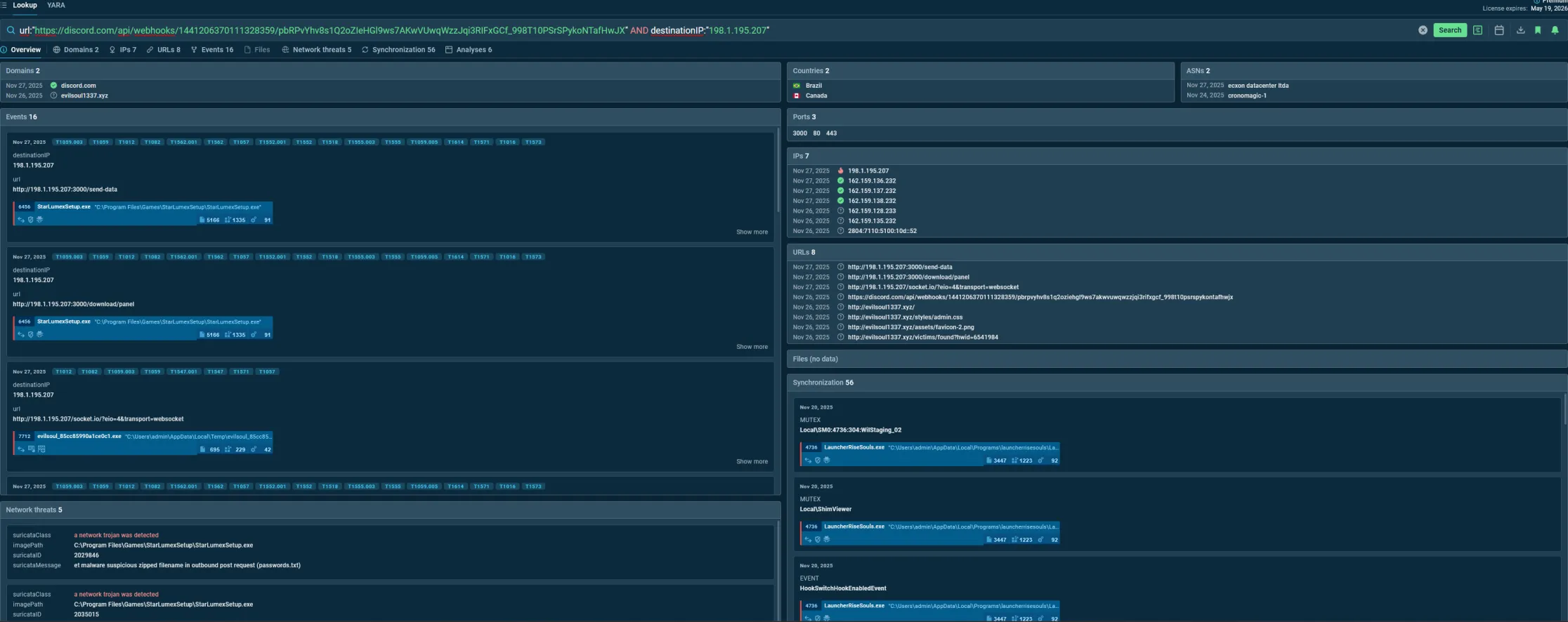Click the ASN ecxon datacenter ltda
This screenshot has width=1568, height=622.
click(1258, 86)
